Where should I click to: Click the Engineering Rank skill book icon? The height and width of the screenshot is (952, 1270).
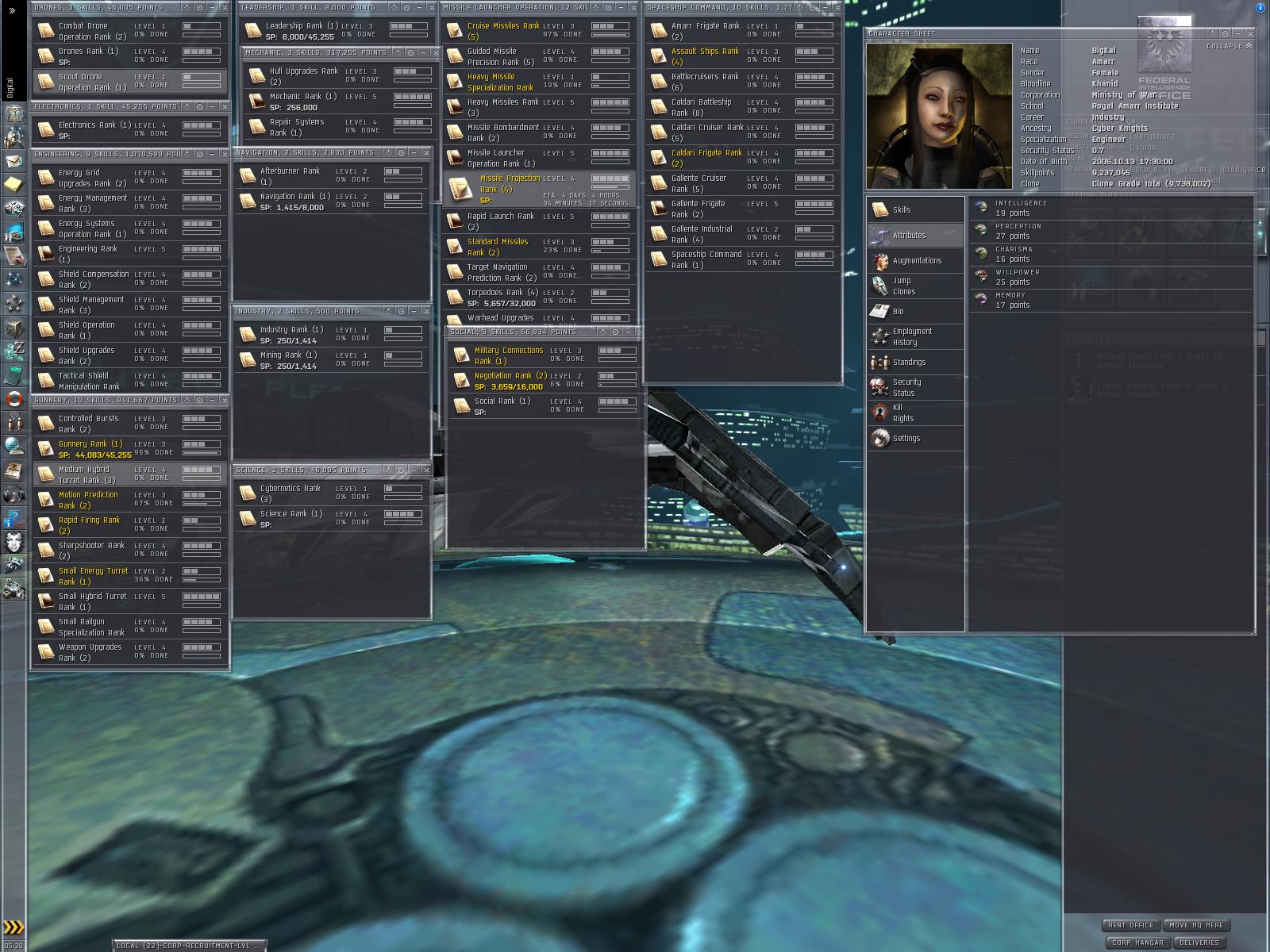point(46,254)
